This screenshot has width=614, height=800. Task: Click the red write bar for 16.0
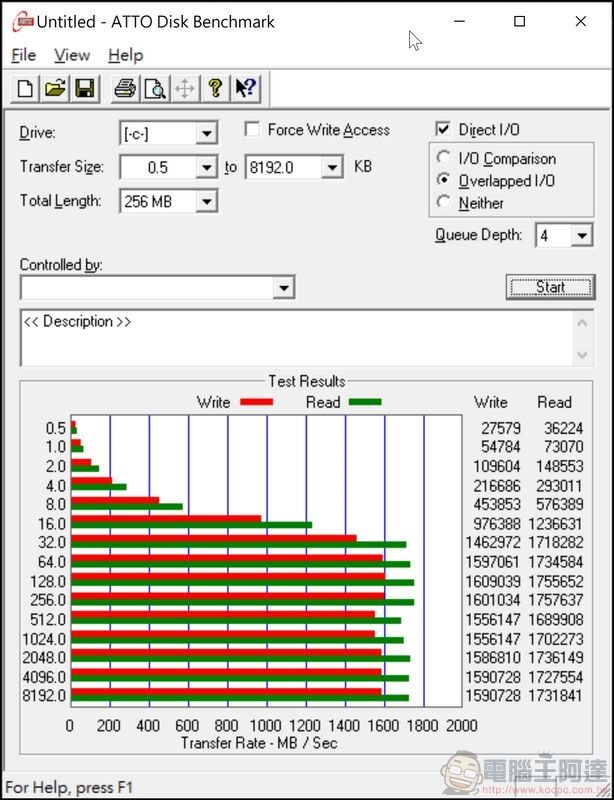pyautogui.click(x=166, y=519)
